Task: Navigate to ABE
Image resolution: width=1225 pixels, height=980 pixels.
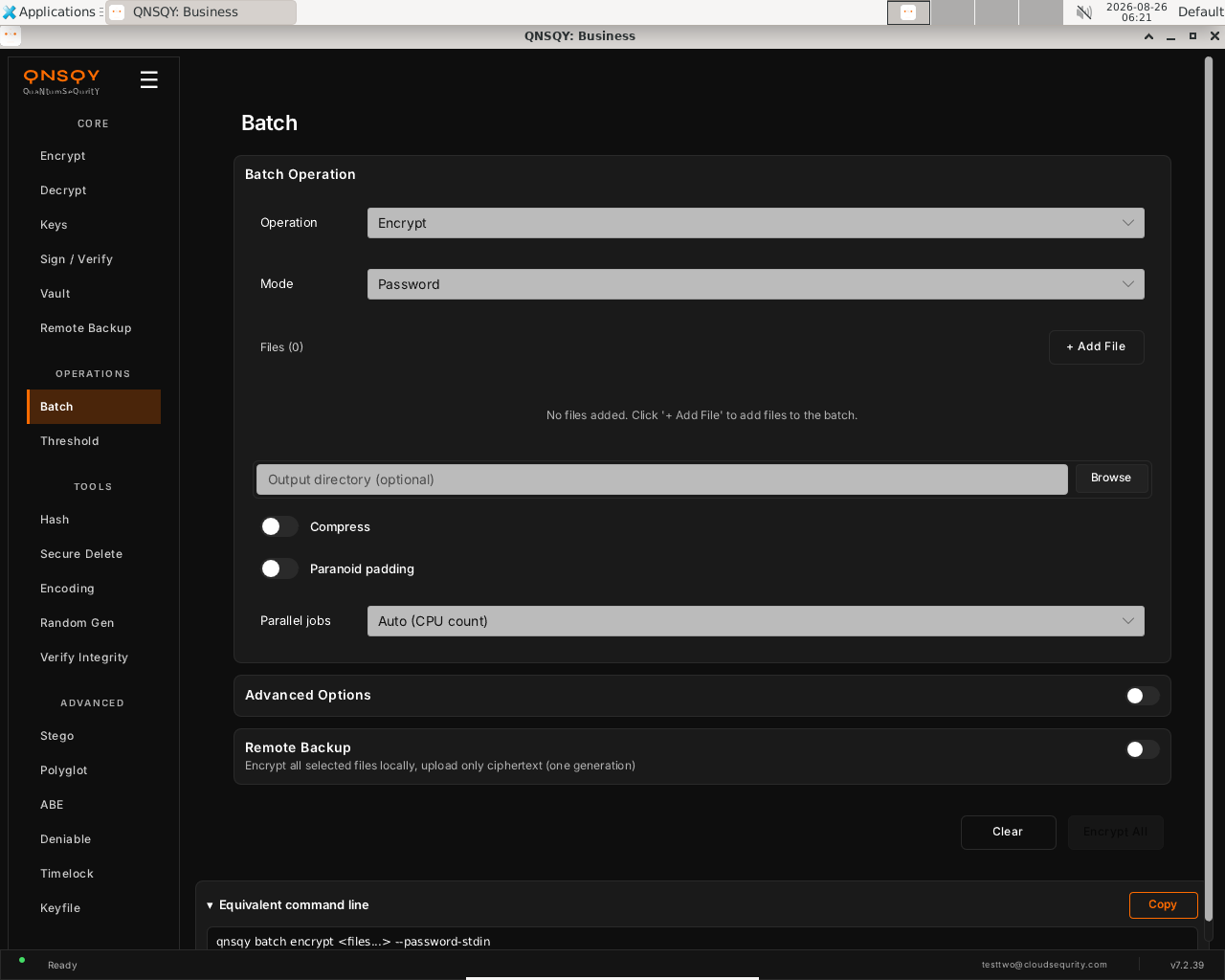Action: coord(94,805)
